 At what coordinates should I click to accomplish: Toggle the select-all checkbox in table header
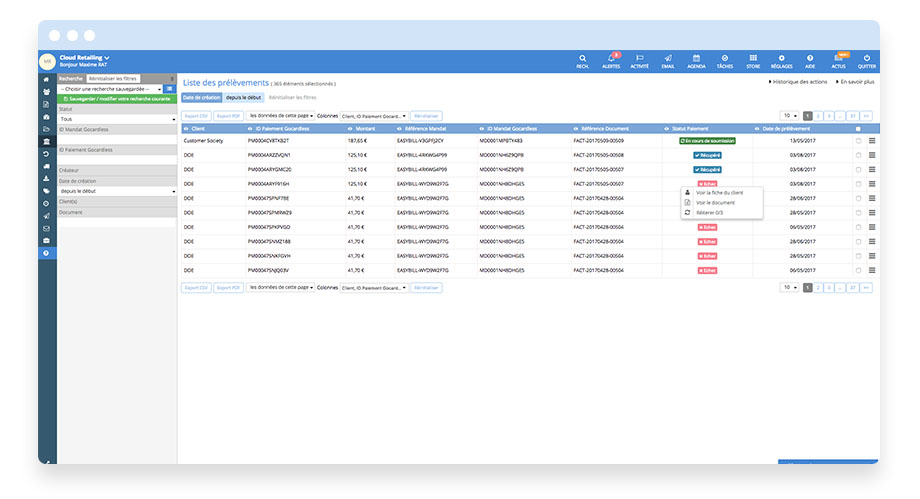click(857, 129)
